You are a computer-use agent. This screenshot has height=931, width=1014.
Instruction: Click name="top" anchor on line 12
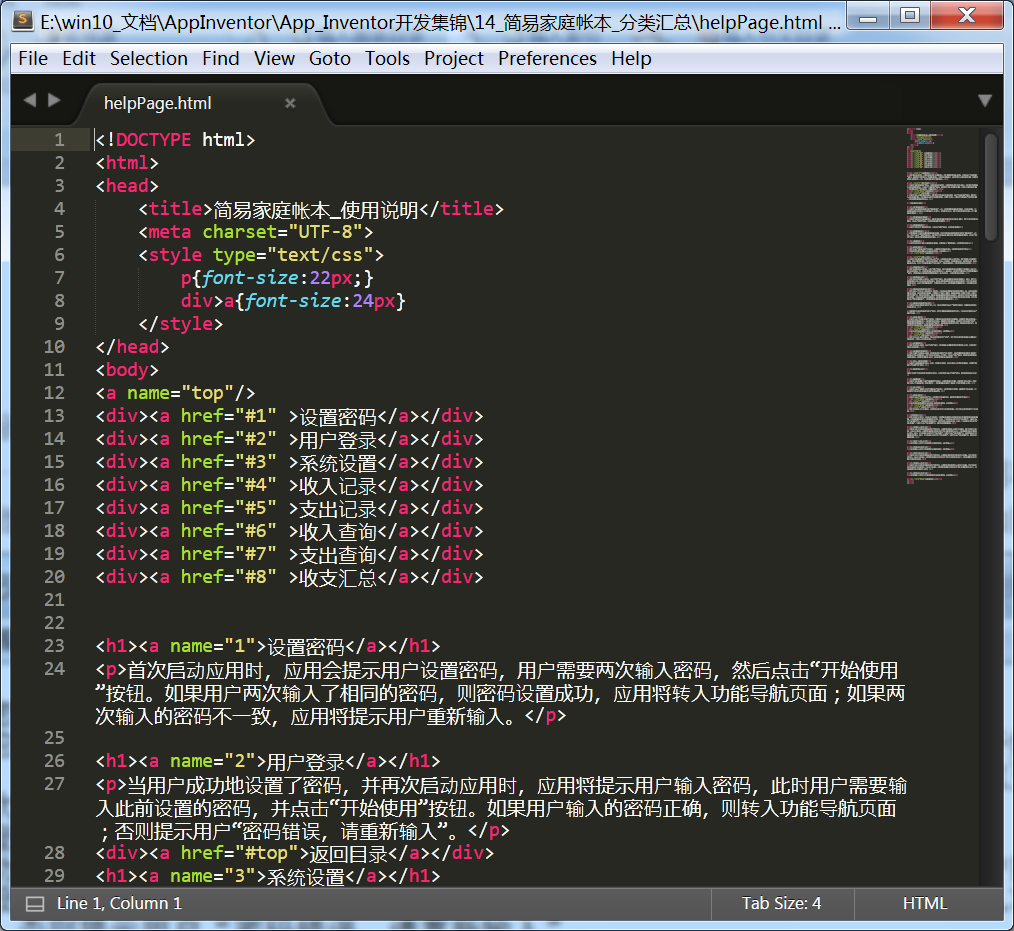coord(180,393)
